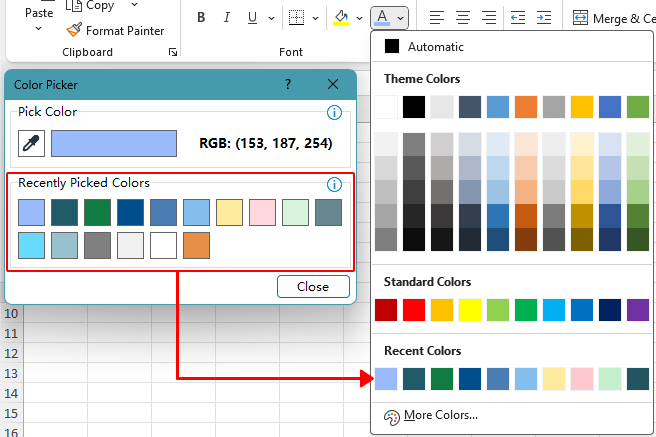Select gold theme color swatch
The image size is (656, 437).
click(582, 107)
